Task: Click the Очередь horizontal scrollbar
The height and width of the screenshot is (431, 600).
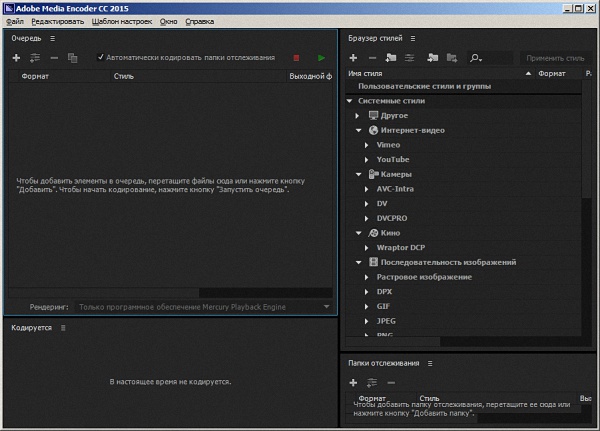Action: (104, 292)
